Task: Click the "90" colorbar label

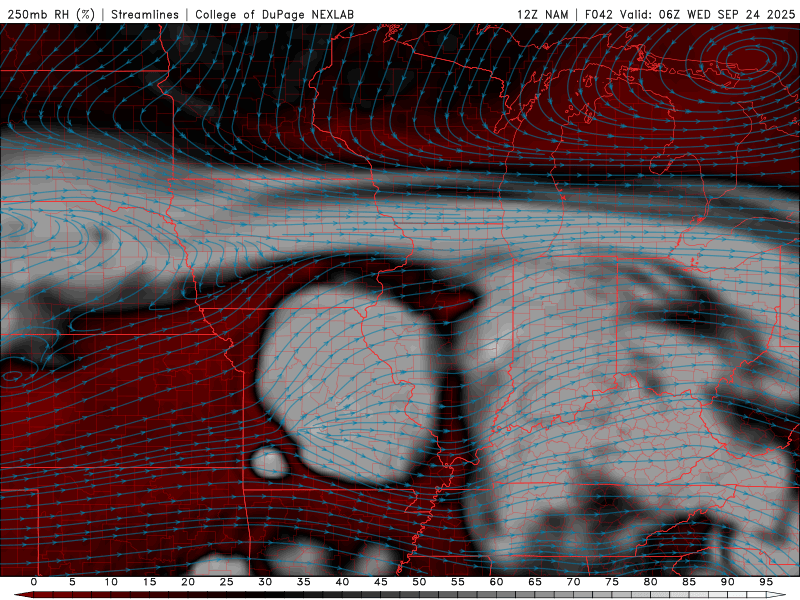Action: [727, 582]
